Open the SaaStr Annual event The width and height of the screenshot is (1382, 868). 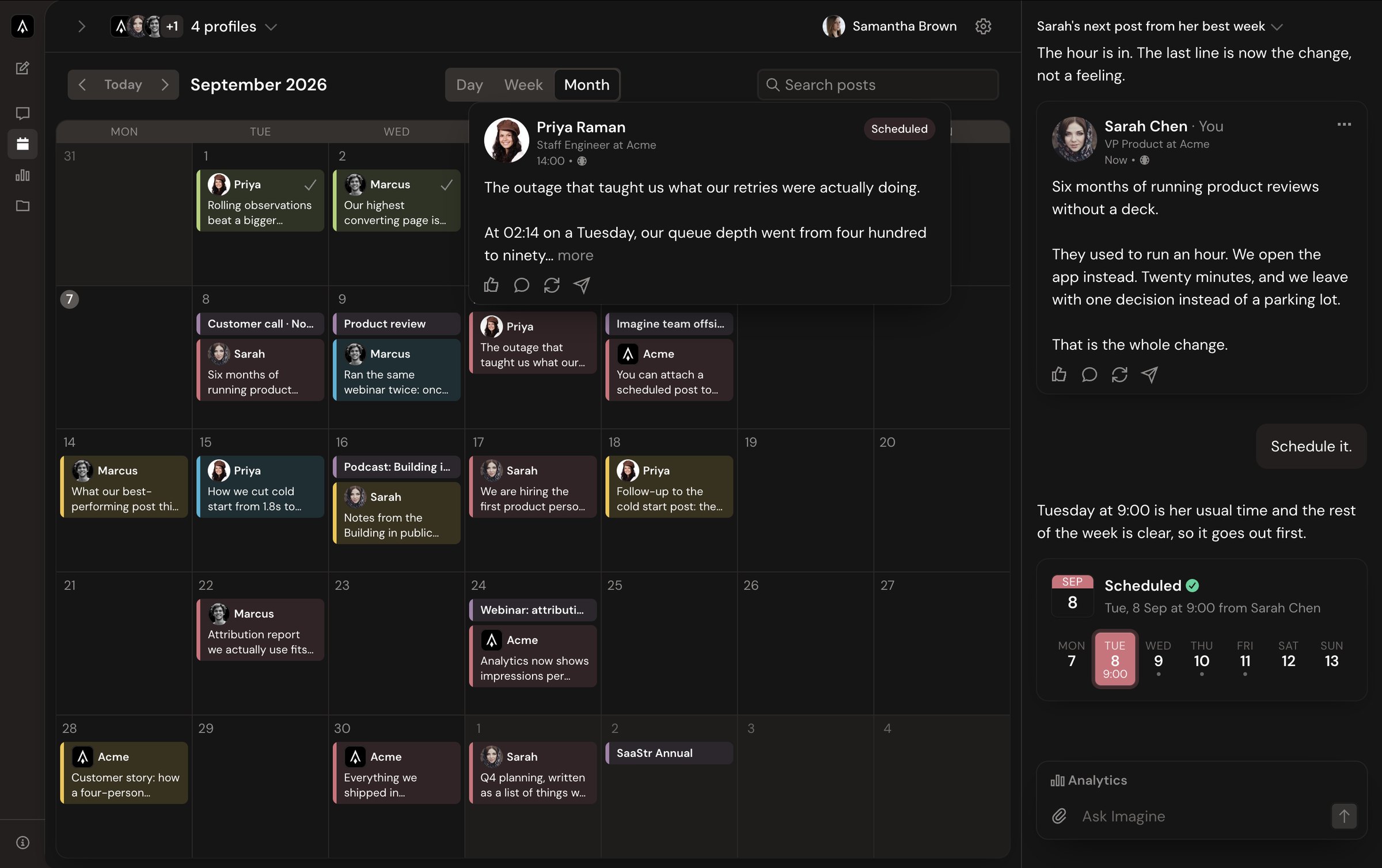[669, 753]
